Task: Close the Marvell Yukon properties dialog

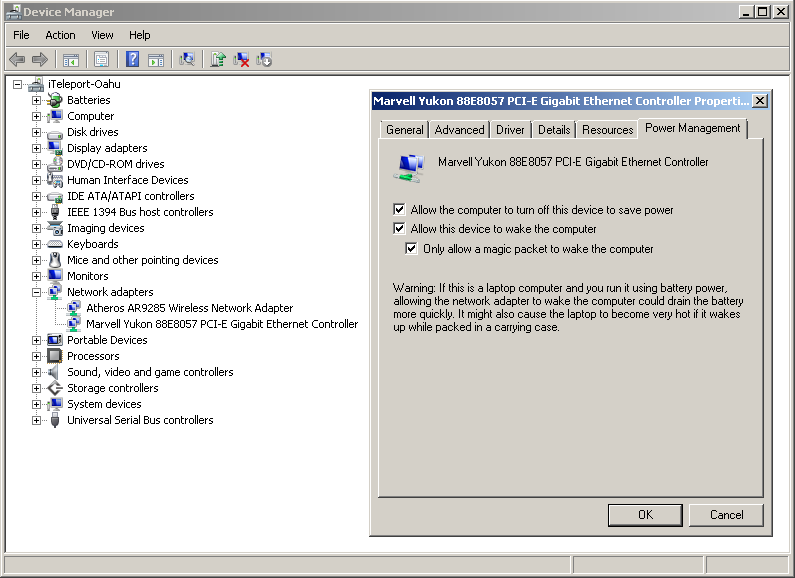Action: [x=760, y=101]
